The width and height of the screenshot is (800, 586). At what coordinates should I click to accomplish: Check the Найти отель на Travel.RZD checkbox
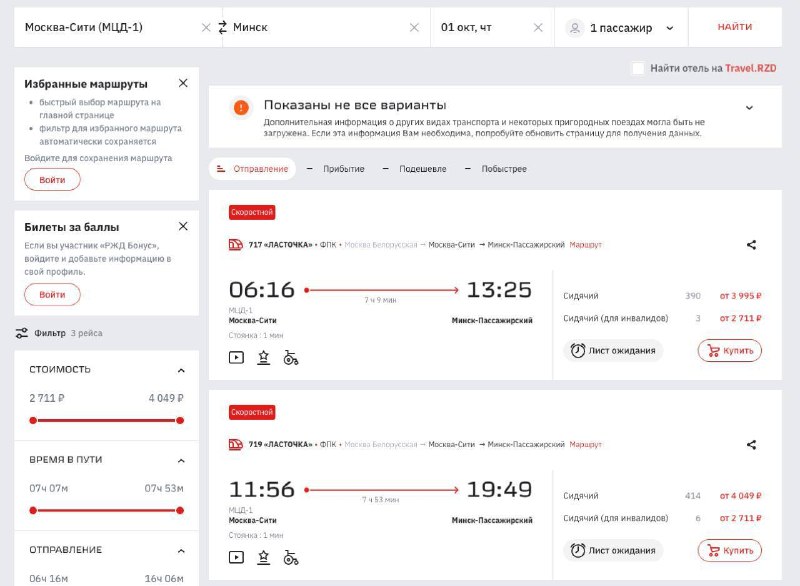click(x=638, y=68)
